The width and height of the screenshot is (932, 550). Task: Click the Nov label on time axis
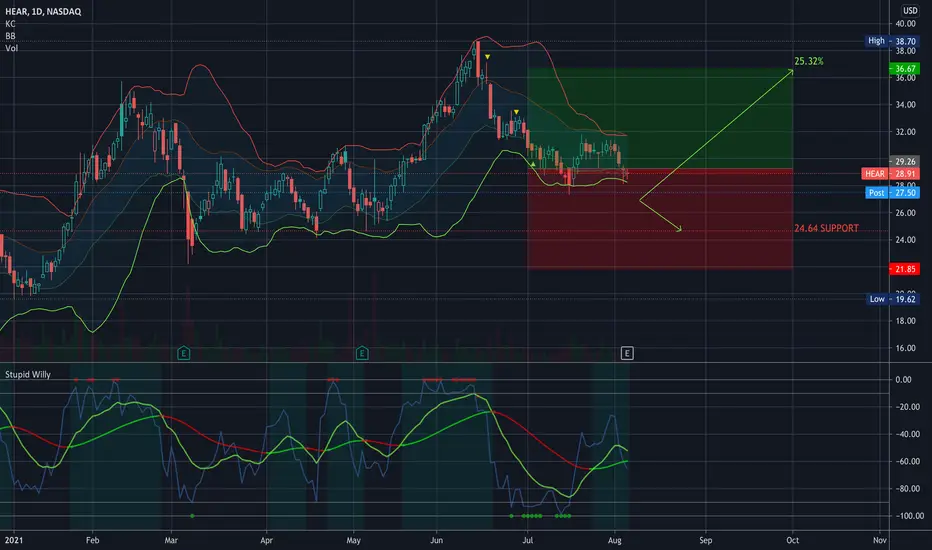[880, 540]
